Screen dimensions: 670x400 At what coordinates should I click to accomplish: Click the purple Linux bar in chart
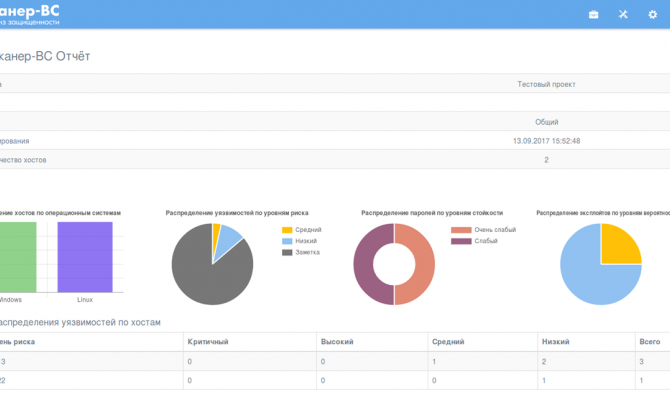click(85, 257)
